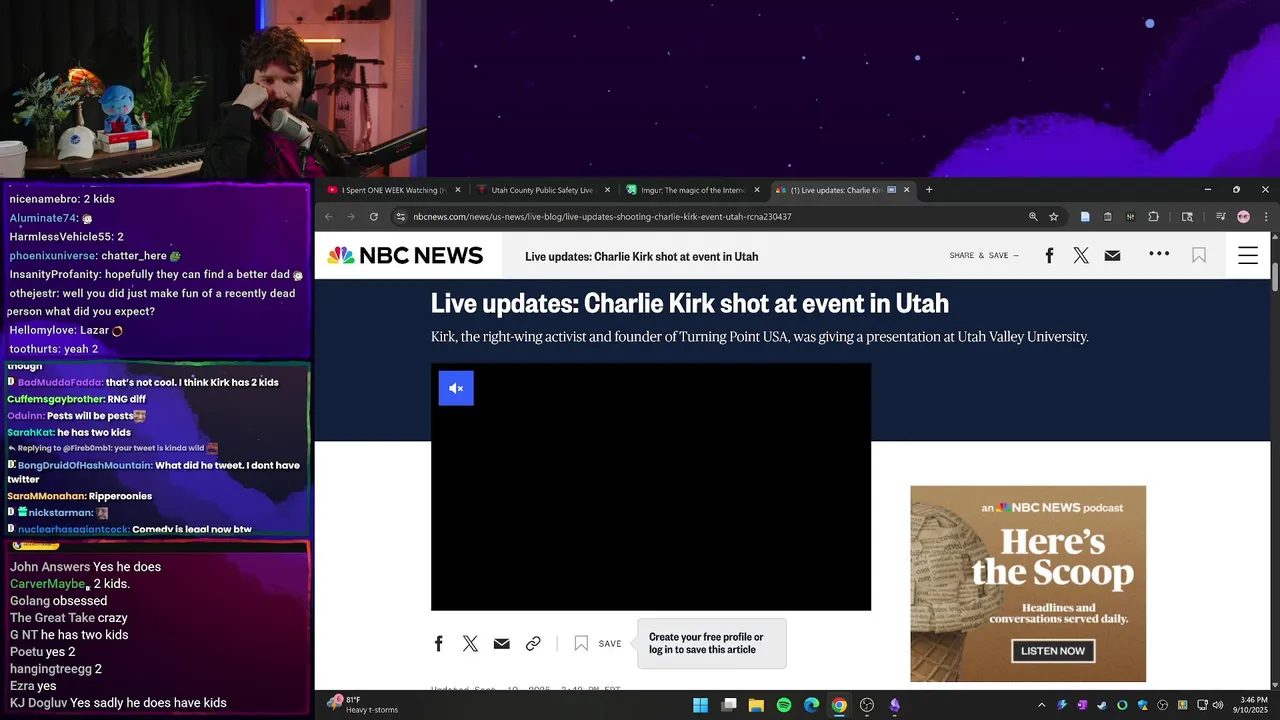Screen dimensions: 1280x720
Task: Open the three-dot more options in NBC header
Action: (x=1159, y=254)
